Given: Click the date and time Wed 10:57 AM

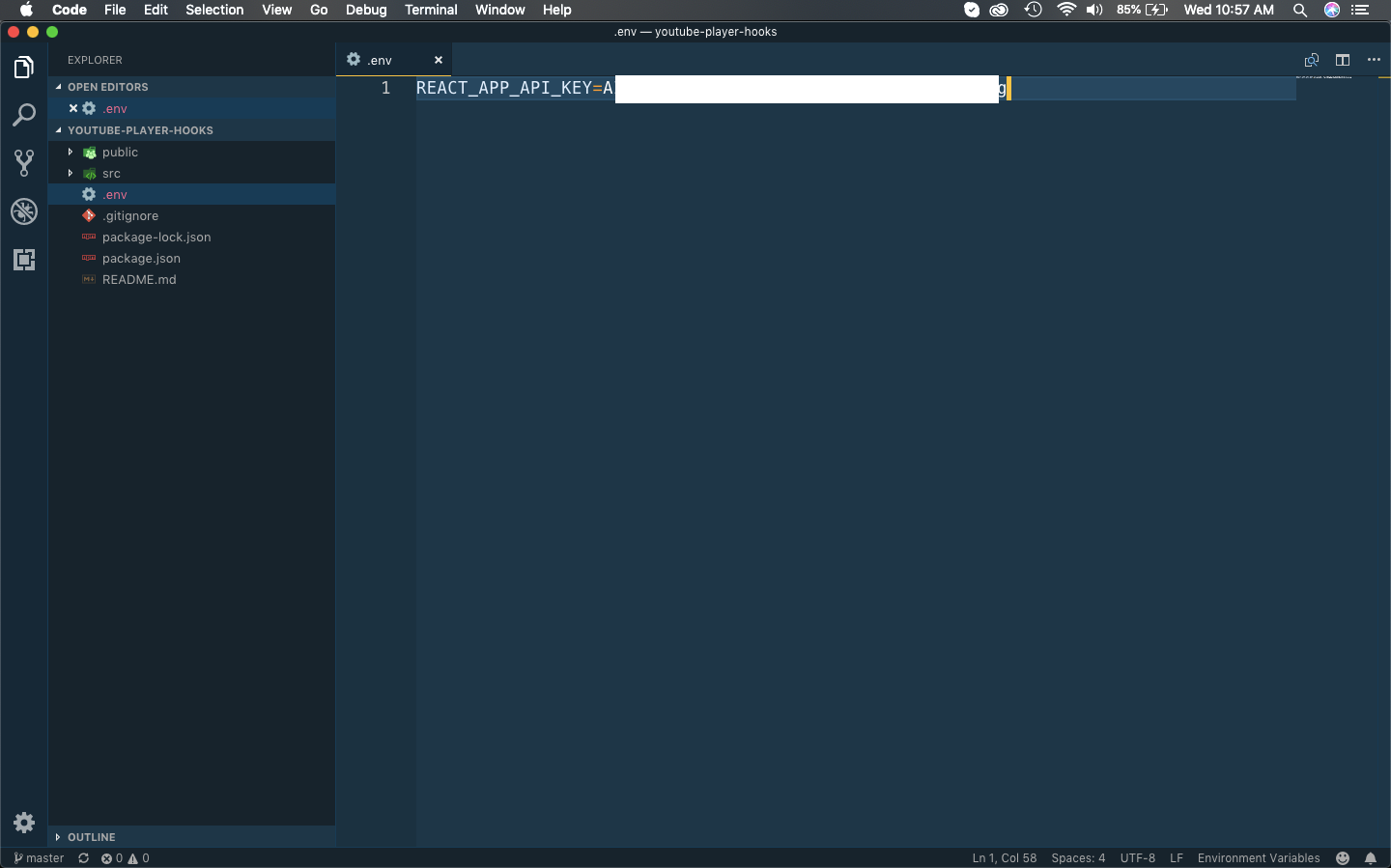Looking at the screenshot, I should point(1229,10).
